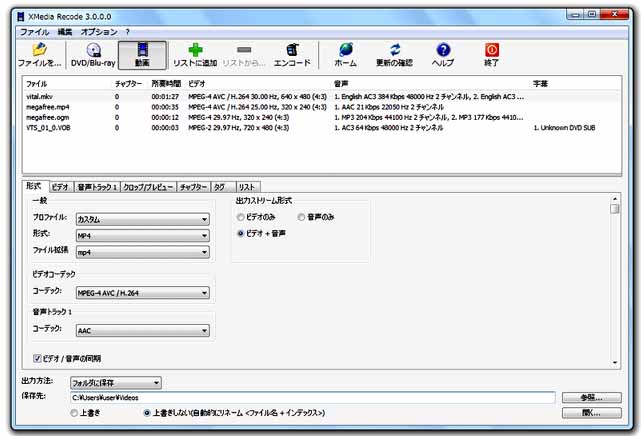Choose the 上書き radio option

75,412
